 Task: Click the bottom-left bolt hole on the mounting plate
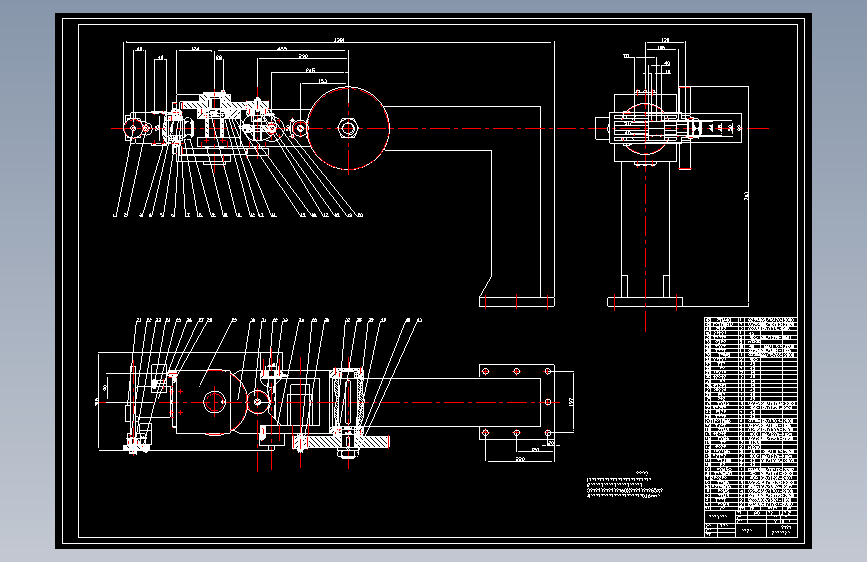(x=485, y=433)
